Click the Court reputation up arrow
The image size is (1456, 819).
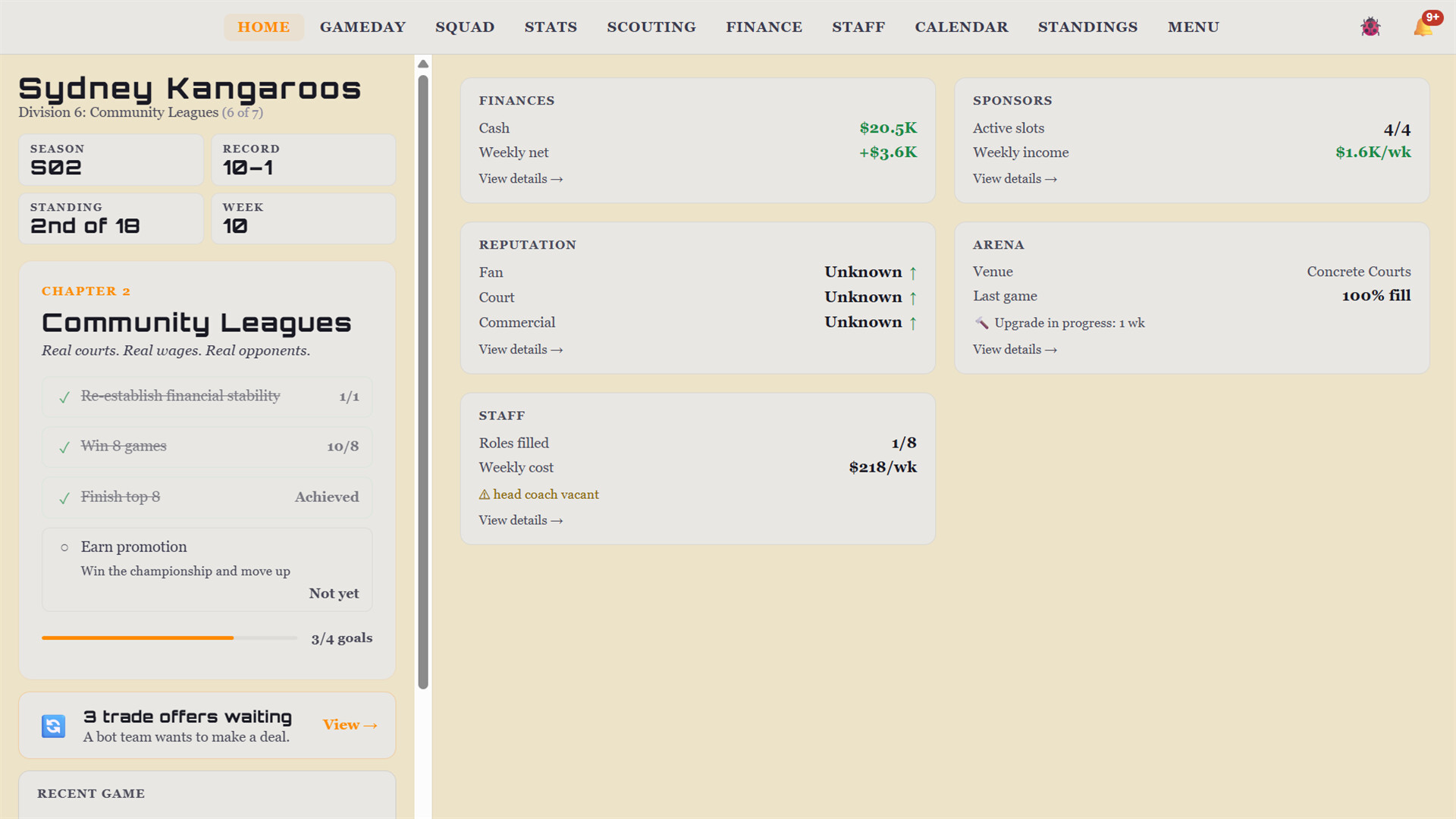point(913,297)
